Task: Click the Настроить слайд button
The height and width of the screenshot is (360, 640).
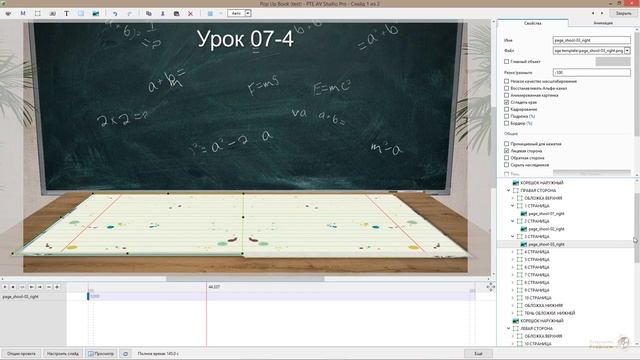Action: click(x=63, y=354)
